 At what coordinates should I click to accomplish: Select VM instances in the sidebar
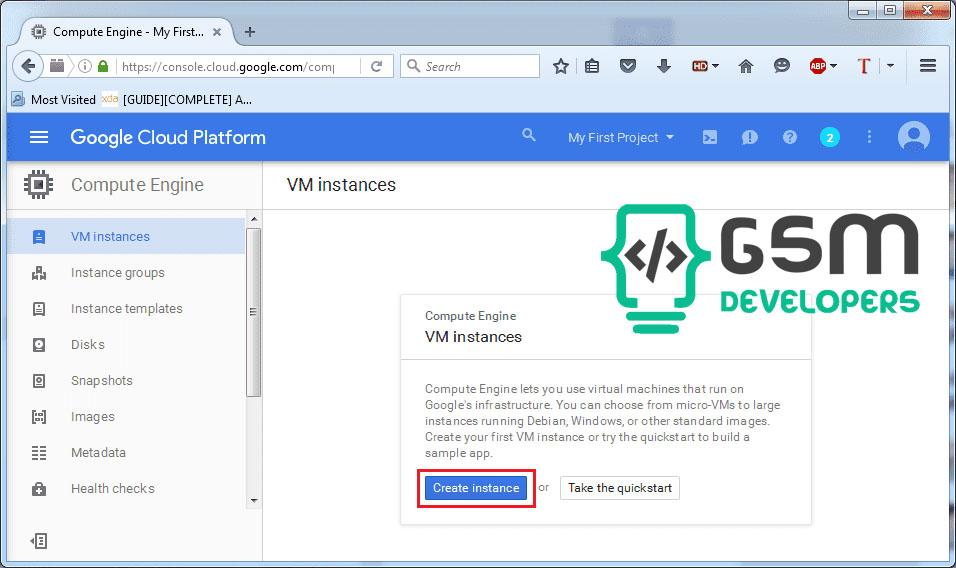point(126,236)
